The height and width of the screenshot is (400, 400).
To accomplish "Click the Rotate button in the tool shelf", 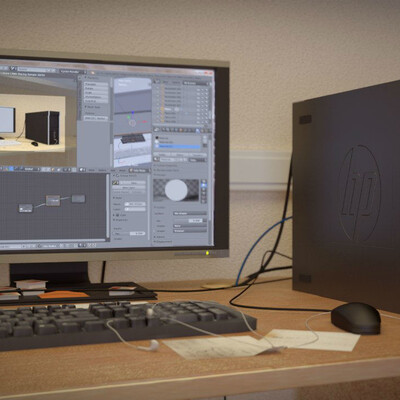I will pos(96,88).
